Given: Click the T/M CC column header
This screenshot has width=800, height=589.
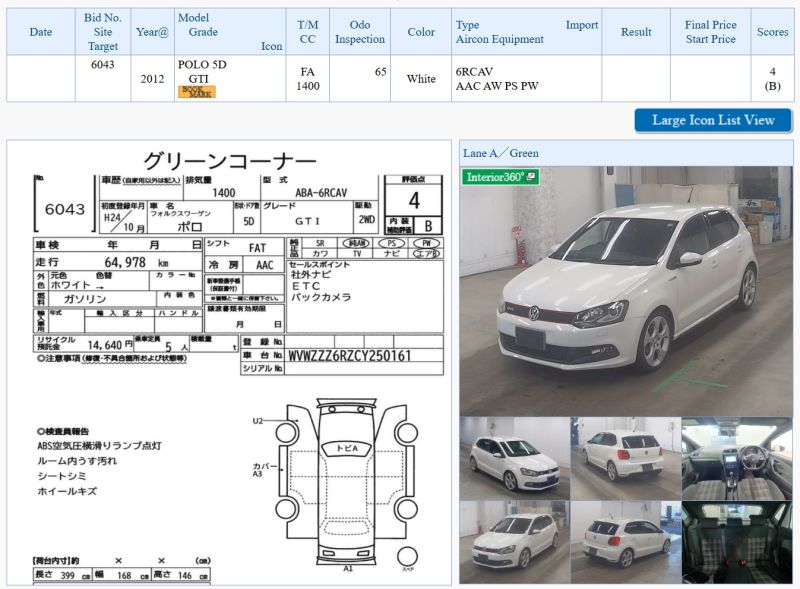Looking at the screenshot, I should coord(308,32).
